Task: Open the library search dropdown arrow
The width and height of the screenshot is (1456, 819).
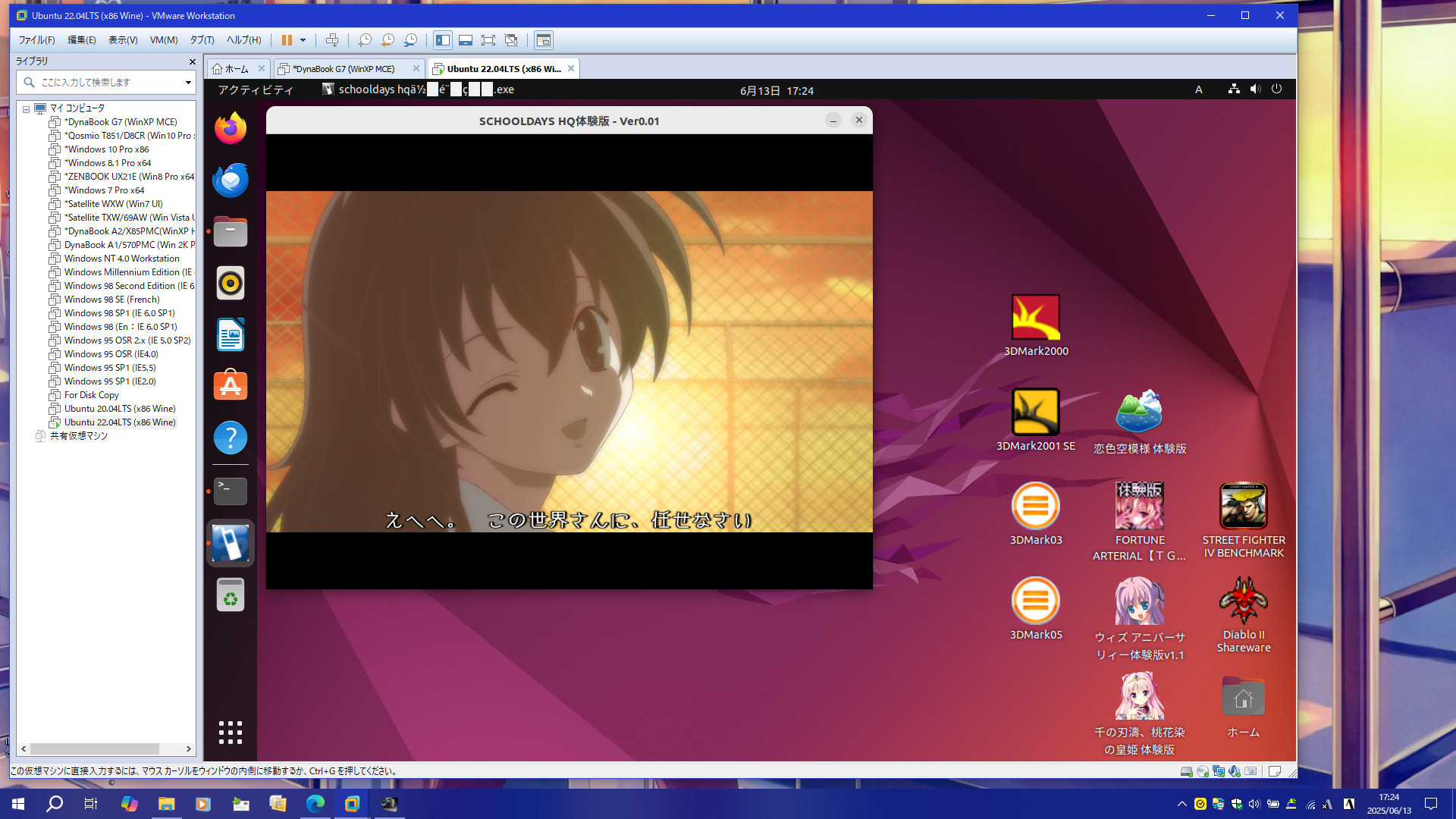Action: coord(188,82)
